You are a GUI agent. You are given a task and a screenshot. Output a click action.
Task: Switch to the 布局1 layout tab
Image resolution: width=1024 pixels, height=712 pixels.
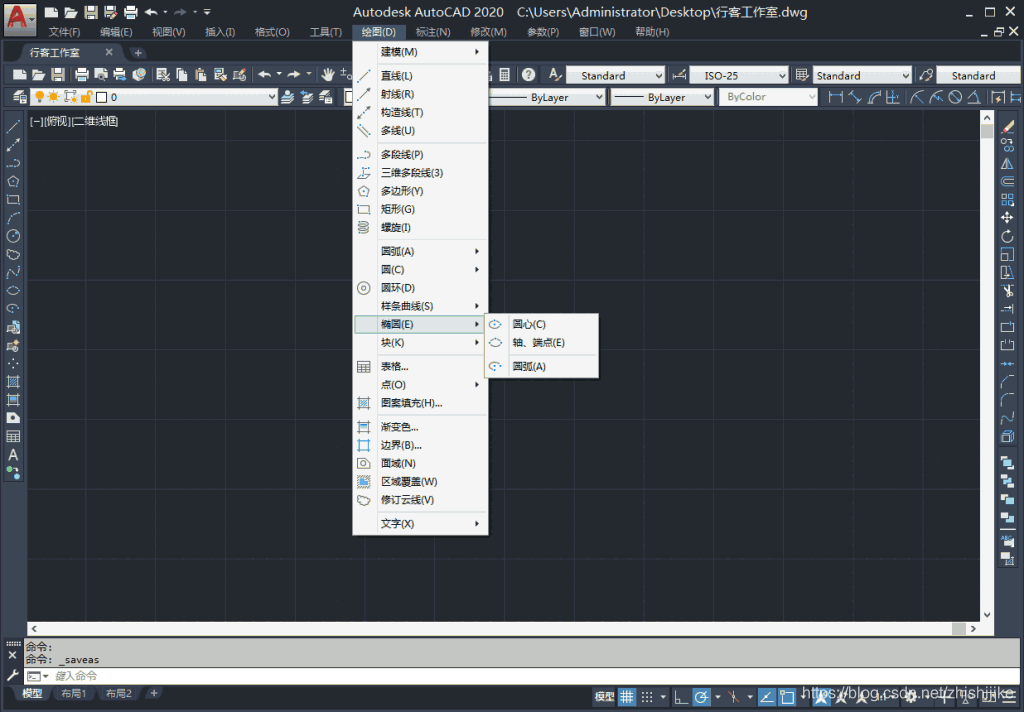(x=74, y=693)
